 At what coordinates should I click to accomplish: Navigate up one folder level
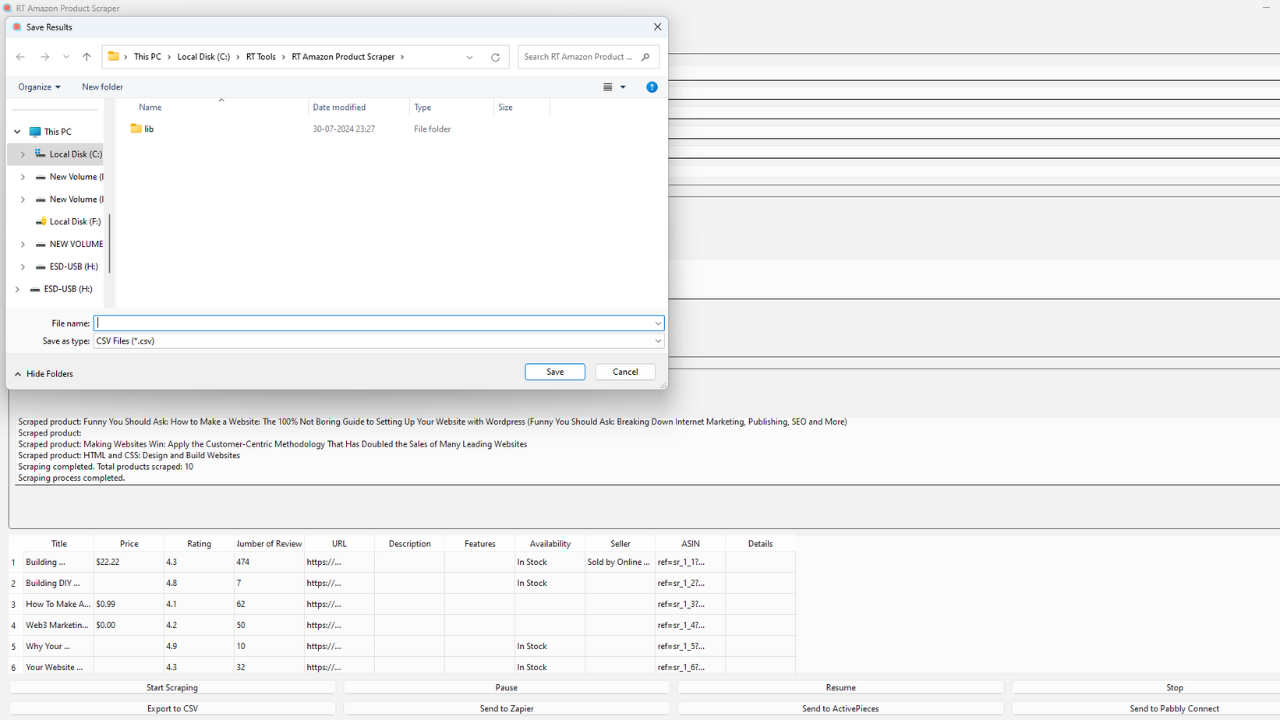pos(86,57)
